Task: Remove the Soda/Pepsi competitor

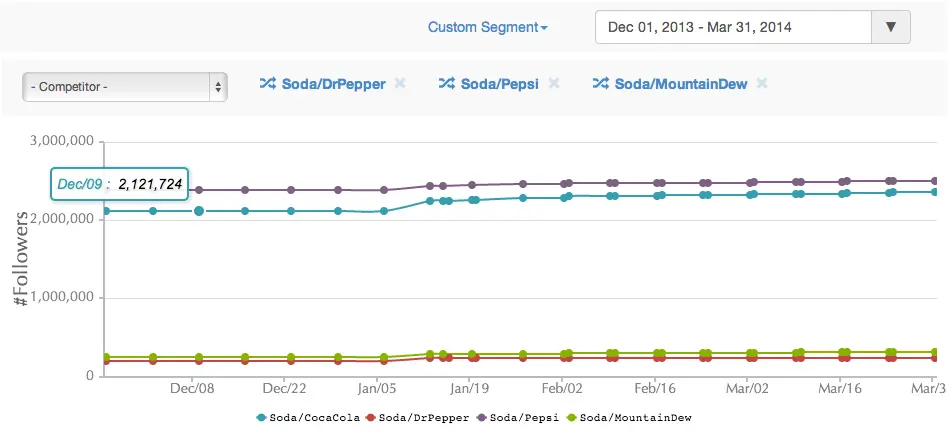Action: [x=554, y=84]
